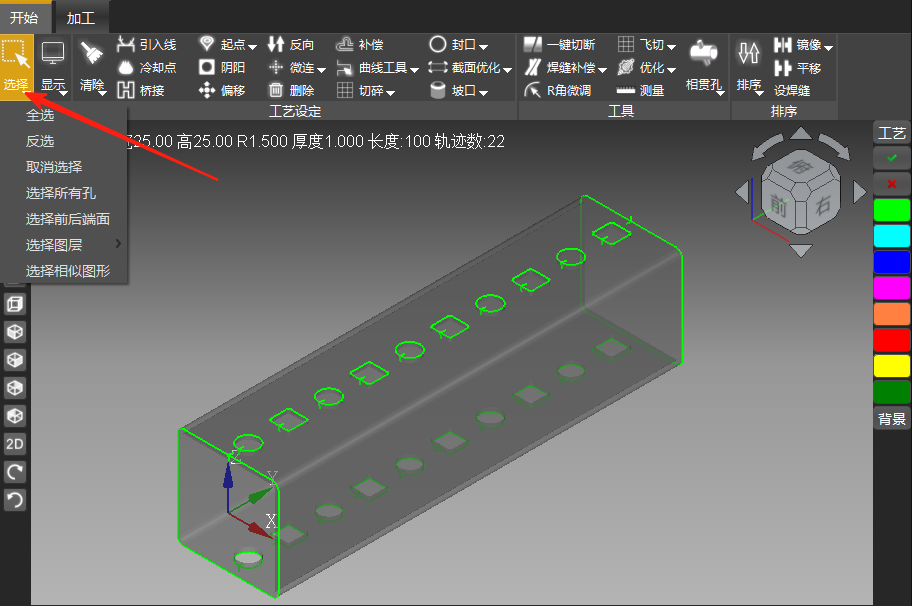Click the 桥接 bridge tool

click(140, 91)
